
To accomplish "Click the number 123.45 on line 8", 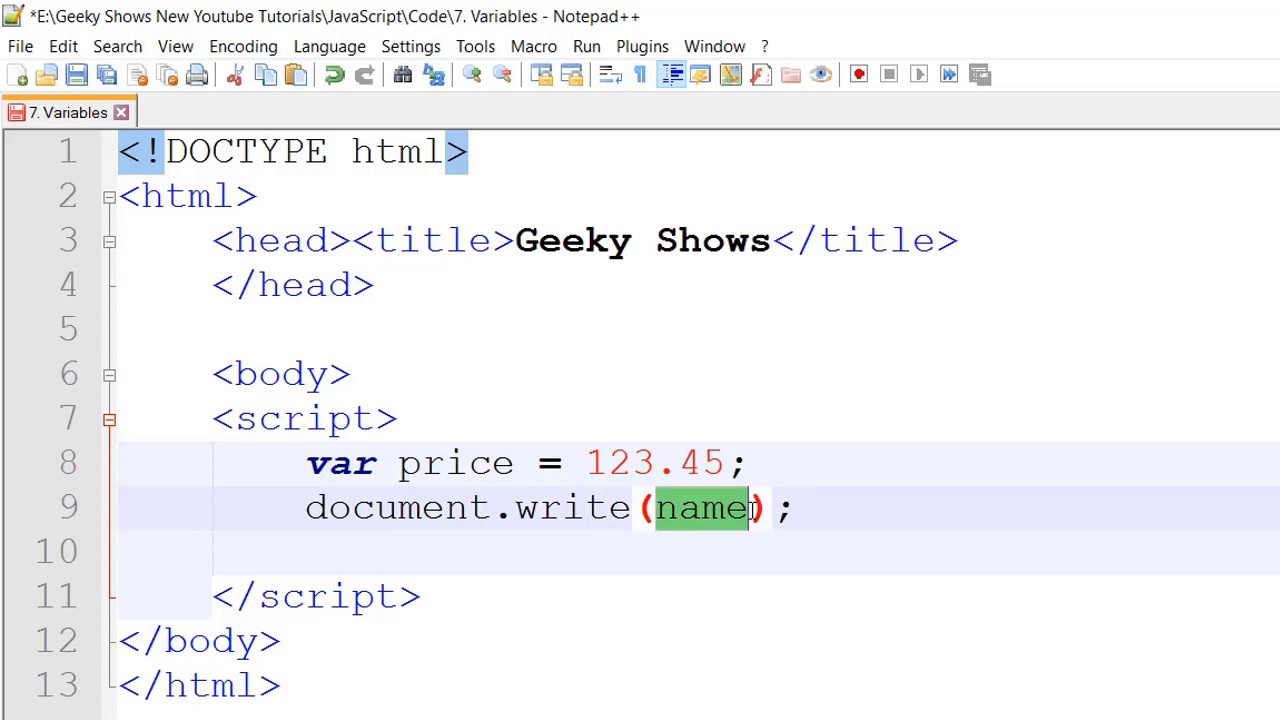I will [655, 463].
